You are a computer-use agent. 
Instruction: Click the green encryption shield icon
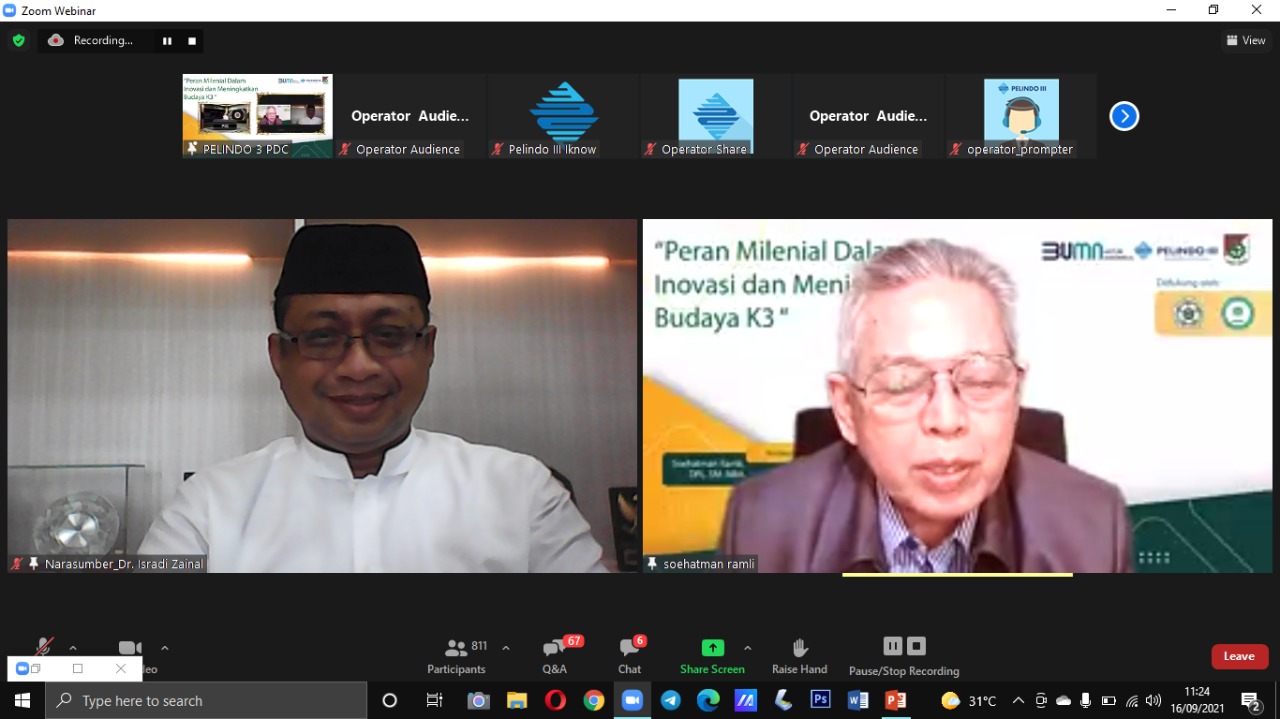(18, 41)
